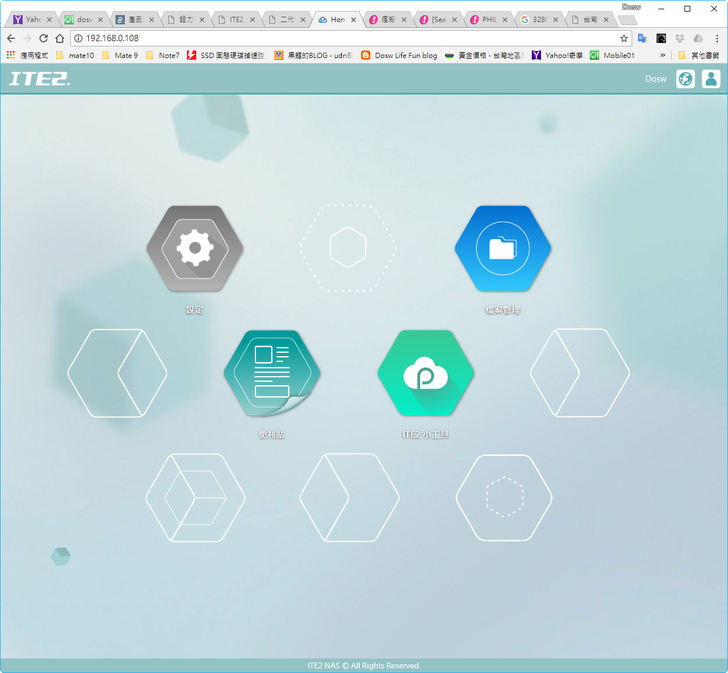Expand the bookmarks overflow chevron
Image resolution: width=728 pixels, height=673 pixels.
coord(662,55)
